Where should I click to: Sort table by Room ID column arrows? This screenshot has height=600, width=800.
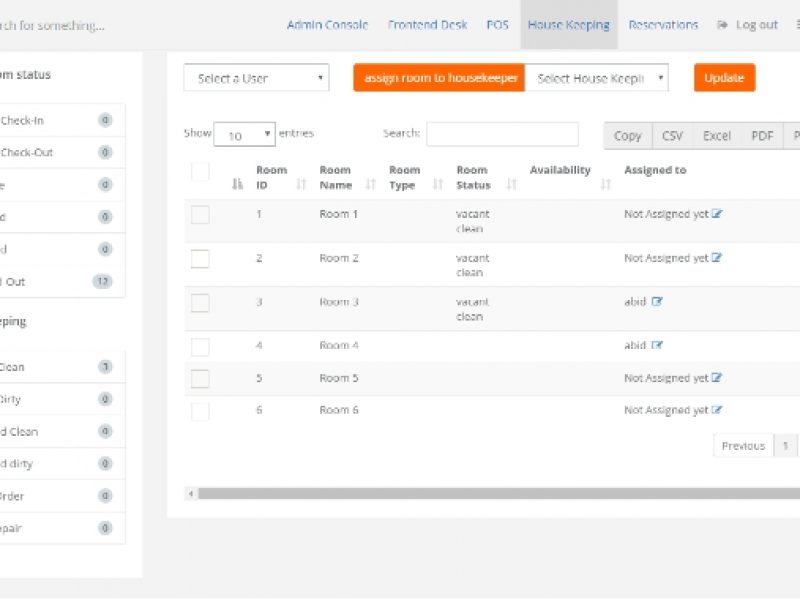[x=301, y=184]
